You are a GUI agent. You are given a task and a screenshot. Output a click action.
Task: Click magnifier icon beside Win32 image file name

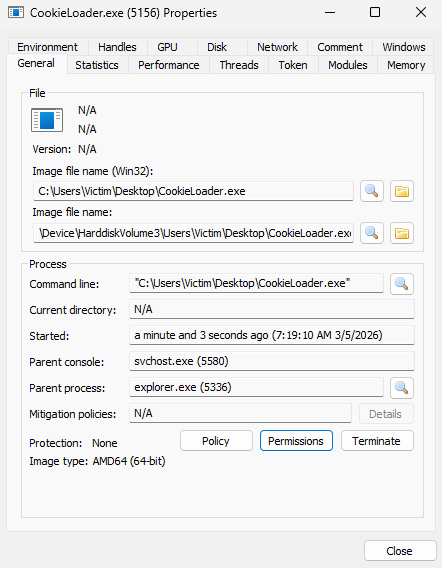click(372, 191)
